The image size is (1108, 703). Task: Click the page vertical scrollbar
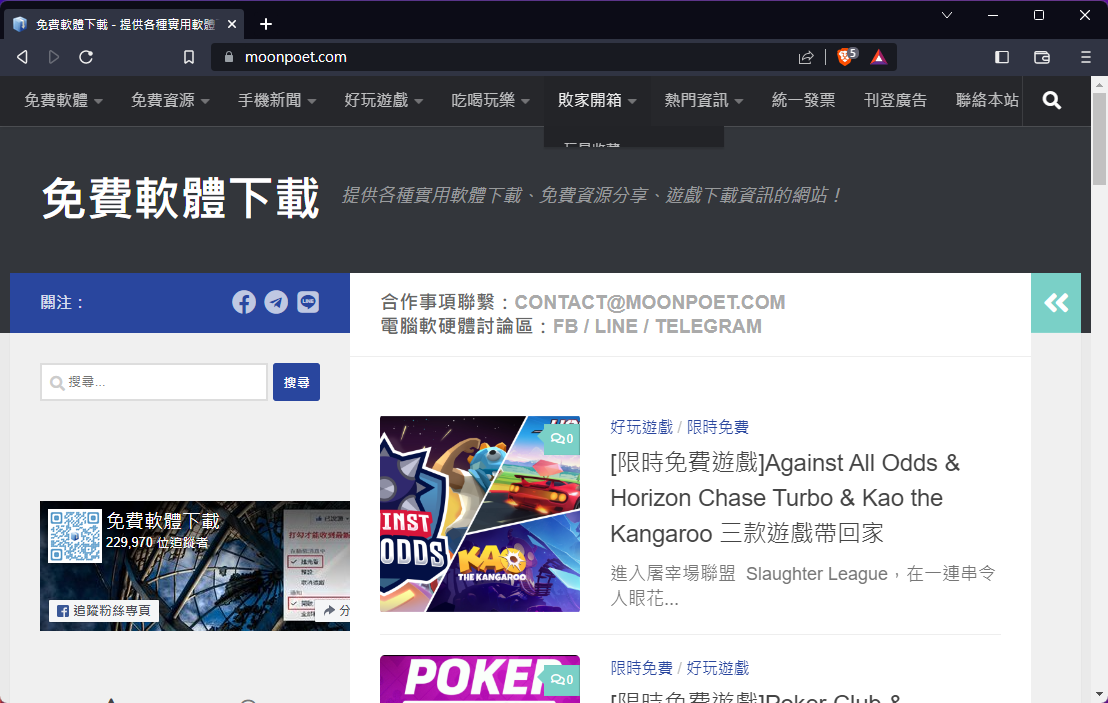(1099, 400)
